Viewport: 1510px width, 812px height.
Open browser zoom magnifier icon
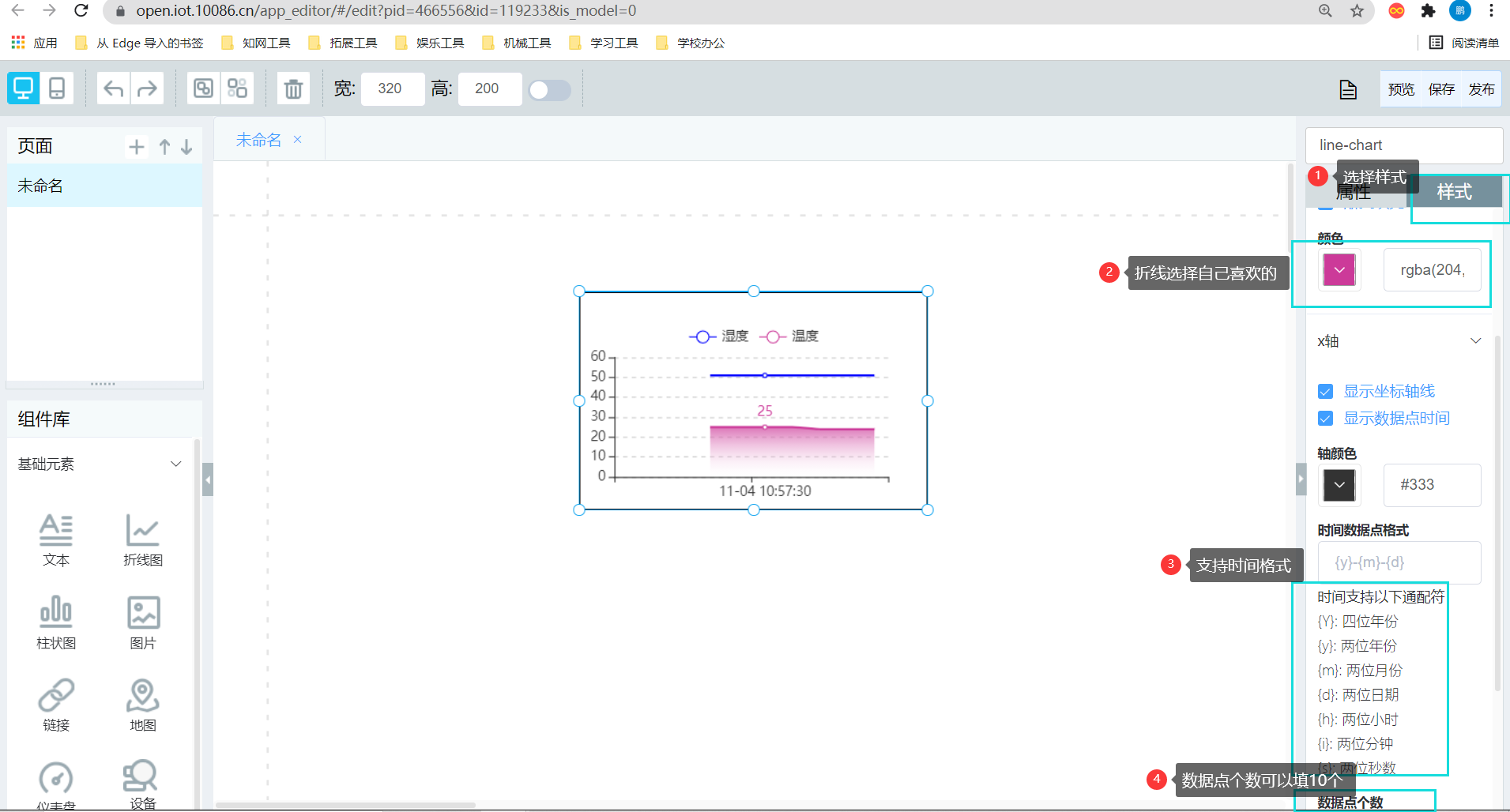1325,10
